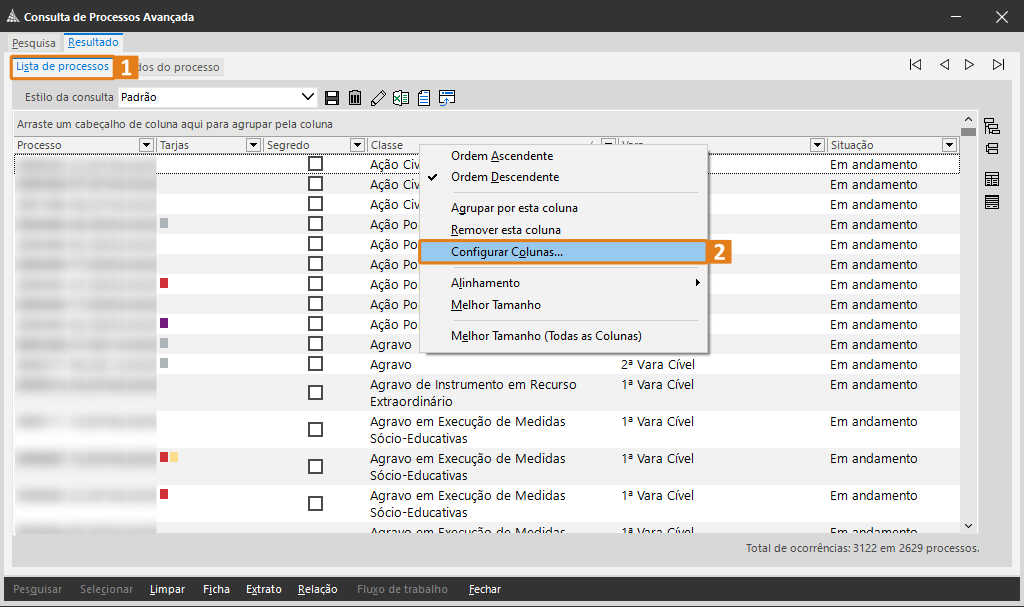
Task: Select the Melhor Tamanho menu entry
Action: [x=563, y=305]
